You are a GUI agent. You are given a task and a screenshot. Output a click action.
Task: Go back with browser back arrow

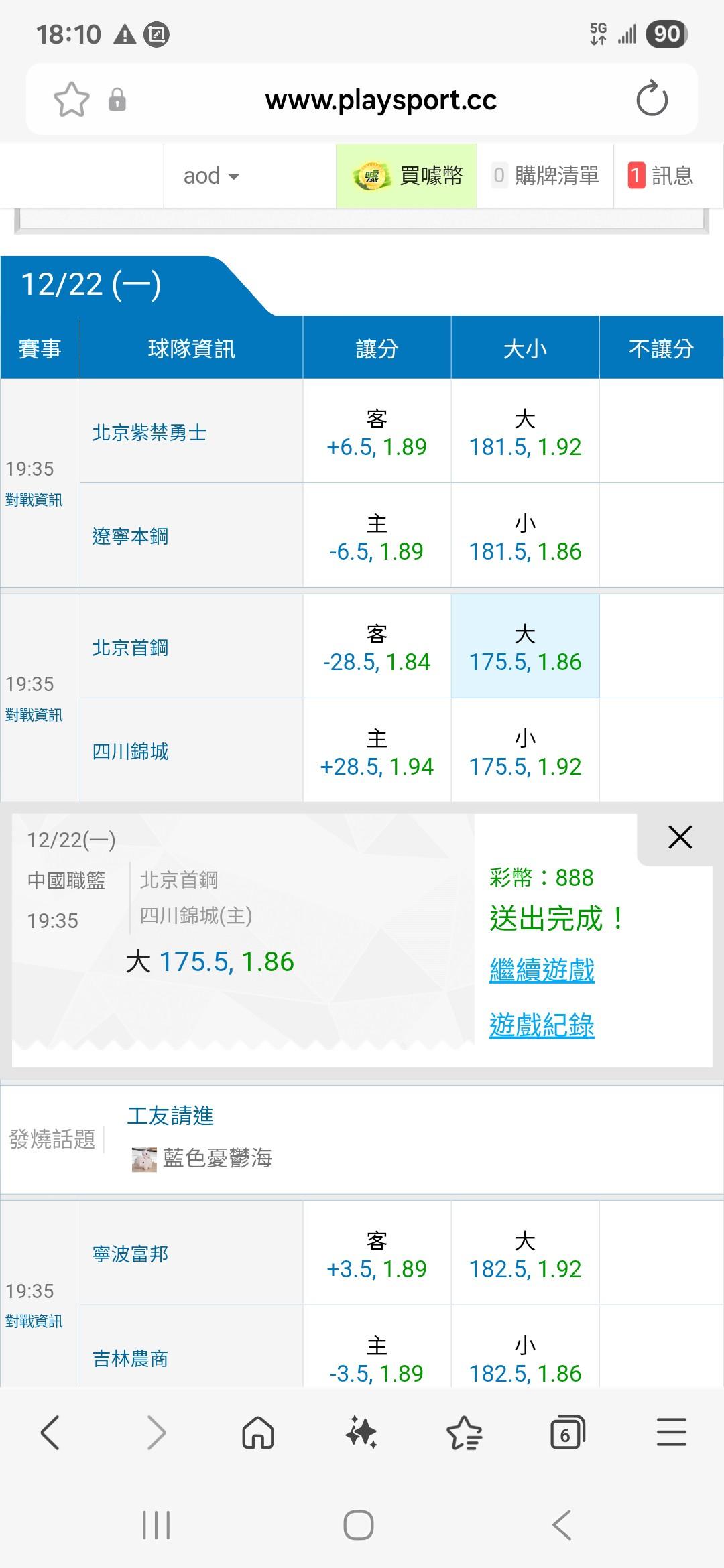(51, 1433)
